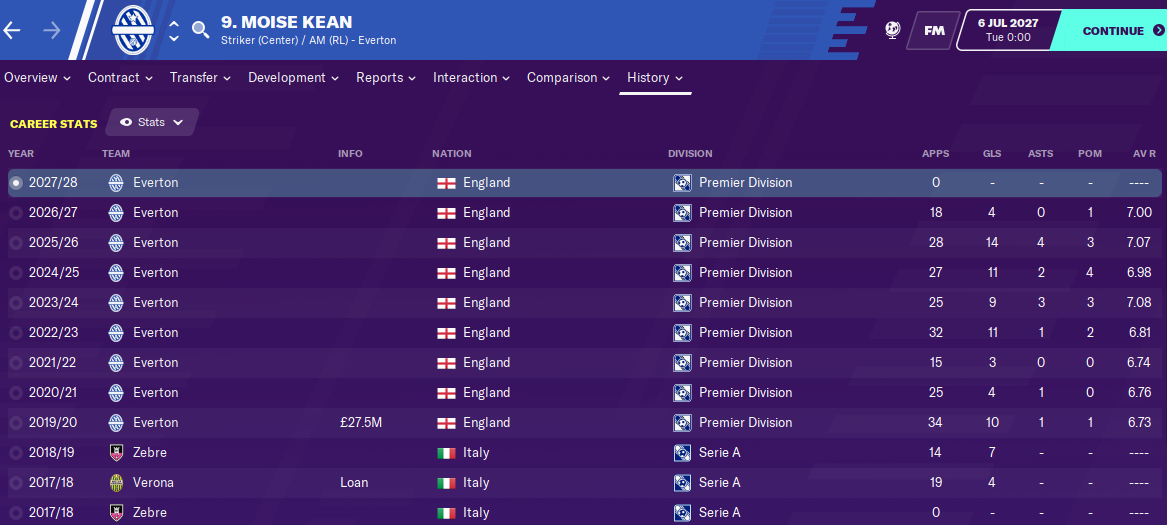Click the Verona club badge icon

pyautogui.click(x=116, y=482)
